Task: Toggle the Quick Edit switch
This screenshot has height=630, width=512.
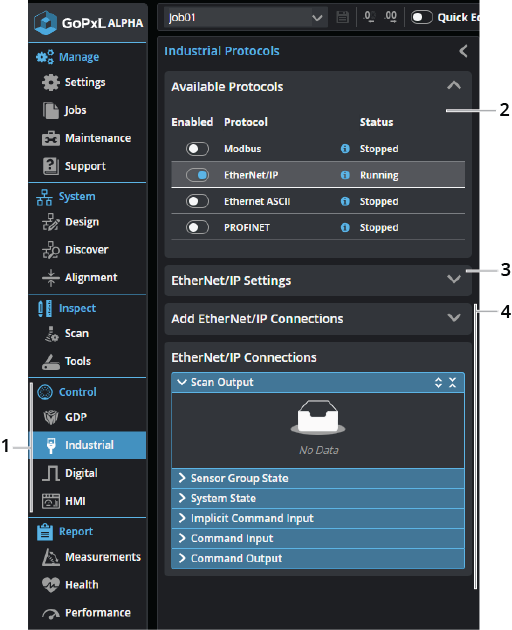Action: [422, 17]
